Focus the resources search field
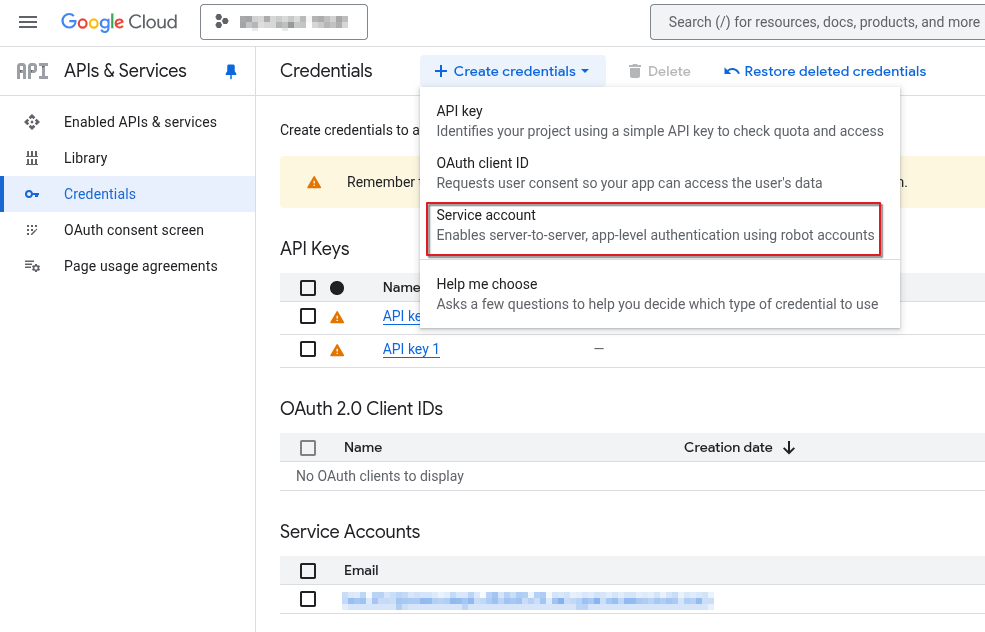 [x=819, y=22]
